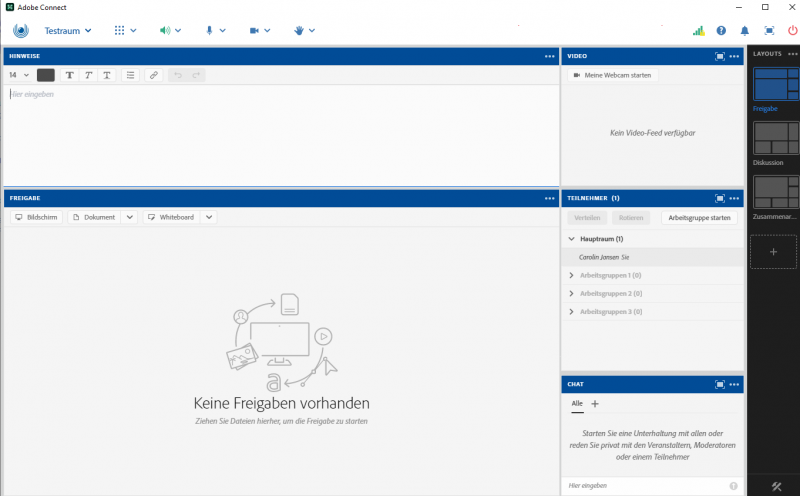
Task: Expand the Dokument dropdown arrow
Action: coord(130,217)
